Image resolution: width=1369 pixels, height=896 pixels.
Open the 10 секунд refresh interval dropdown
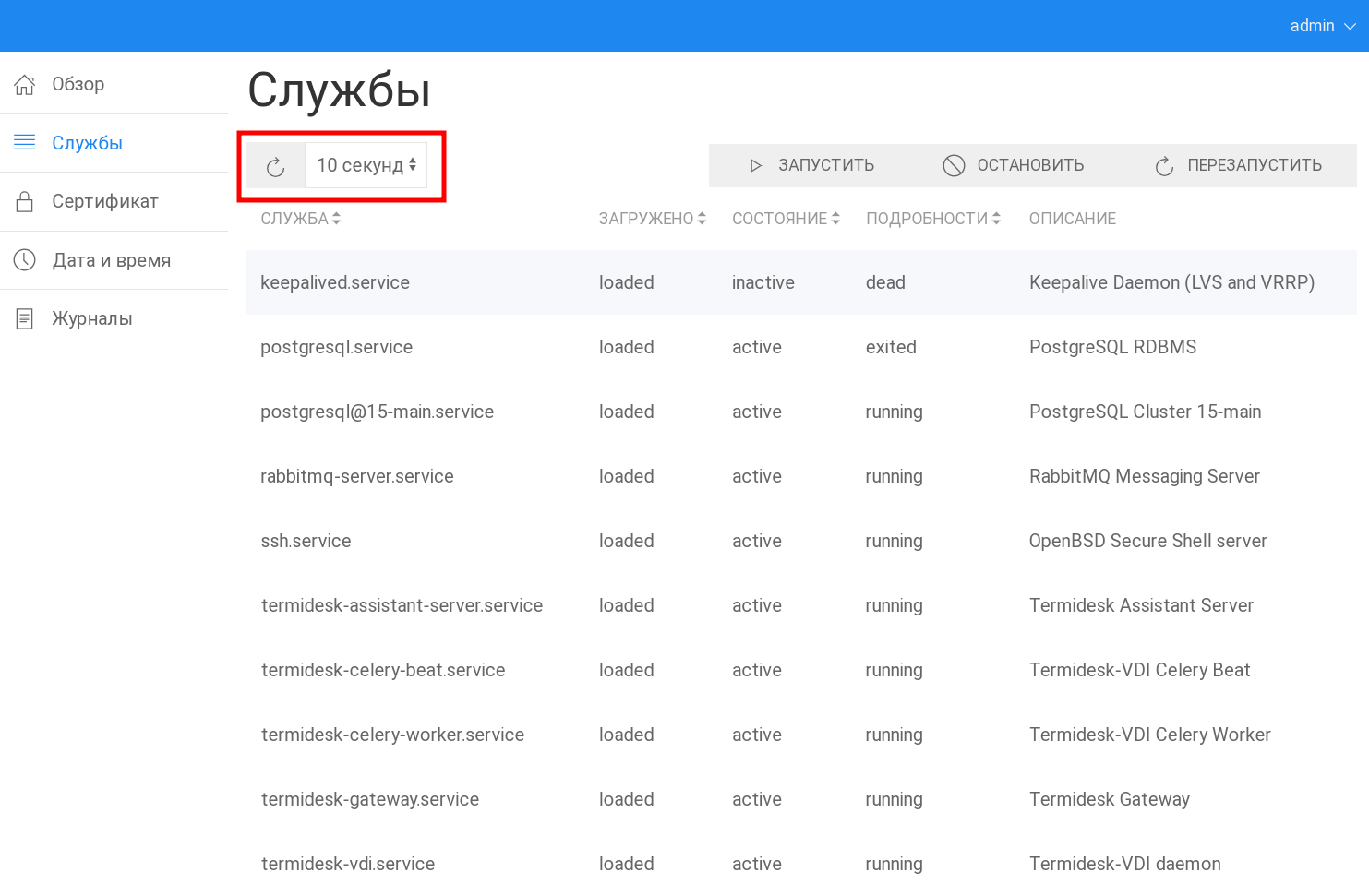(x=366, y=166)
